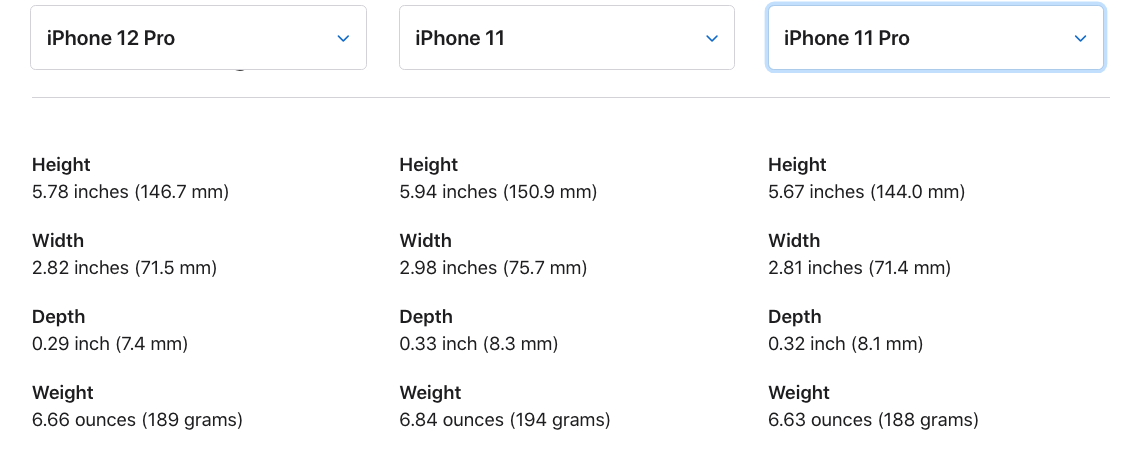Click the 2.81 inches (71.4 mm) width value

click(859, 268)
